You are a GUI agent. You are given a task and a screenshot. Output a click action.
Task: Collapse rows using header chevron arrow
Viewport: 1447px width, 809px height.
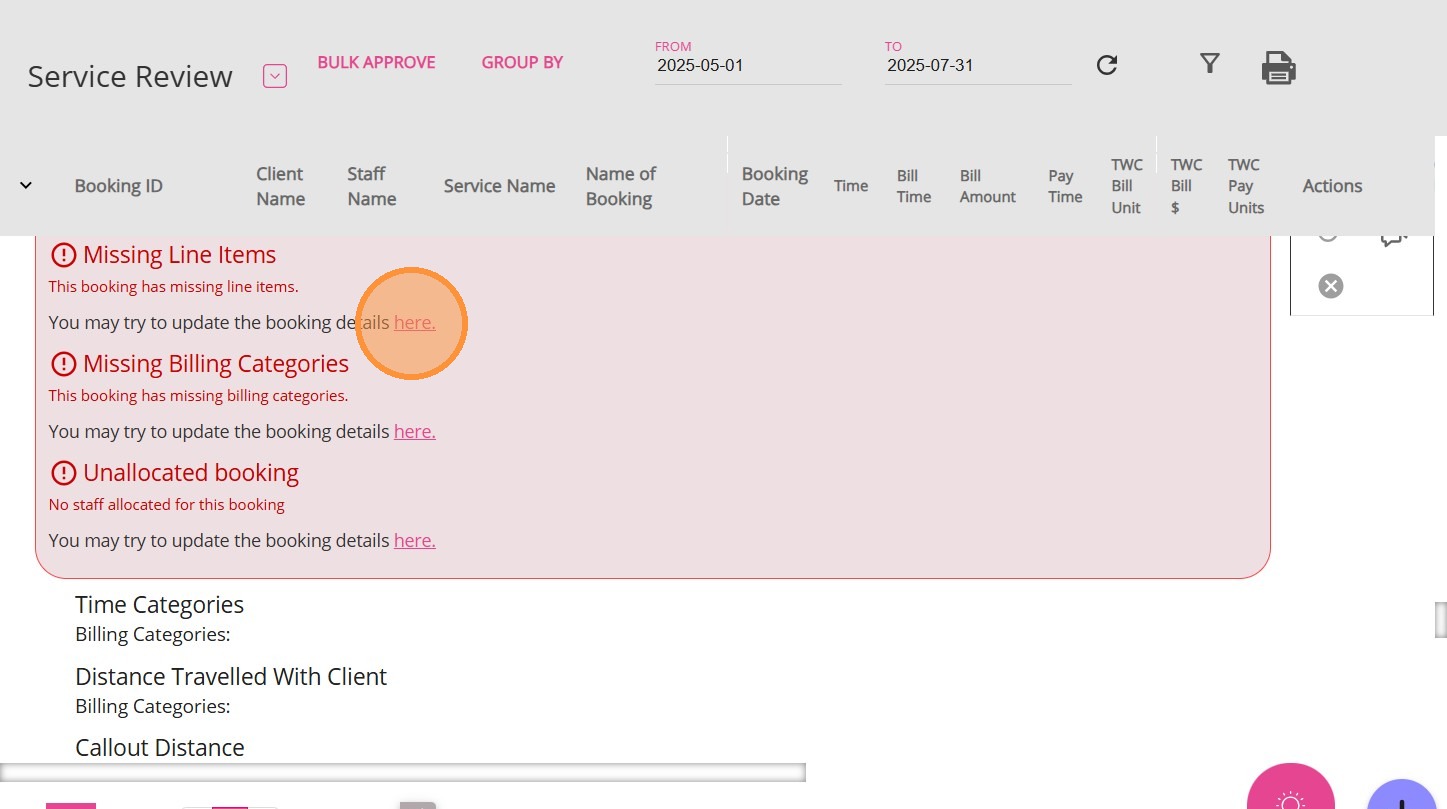pyautogui.click(x=26, y=185)
